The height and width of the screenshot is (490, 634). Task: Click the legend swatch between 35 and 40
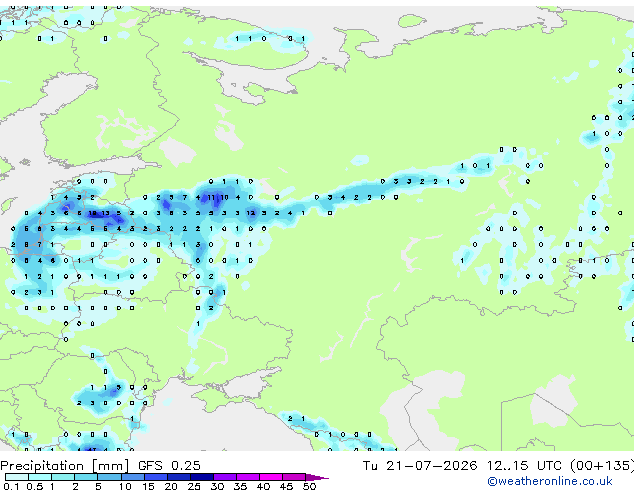click(247, 477)
